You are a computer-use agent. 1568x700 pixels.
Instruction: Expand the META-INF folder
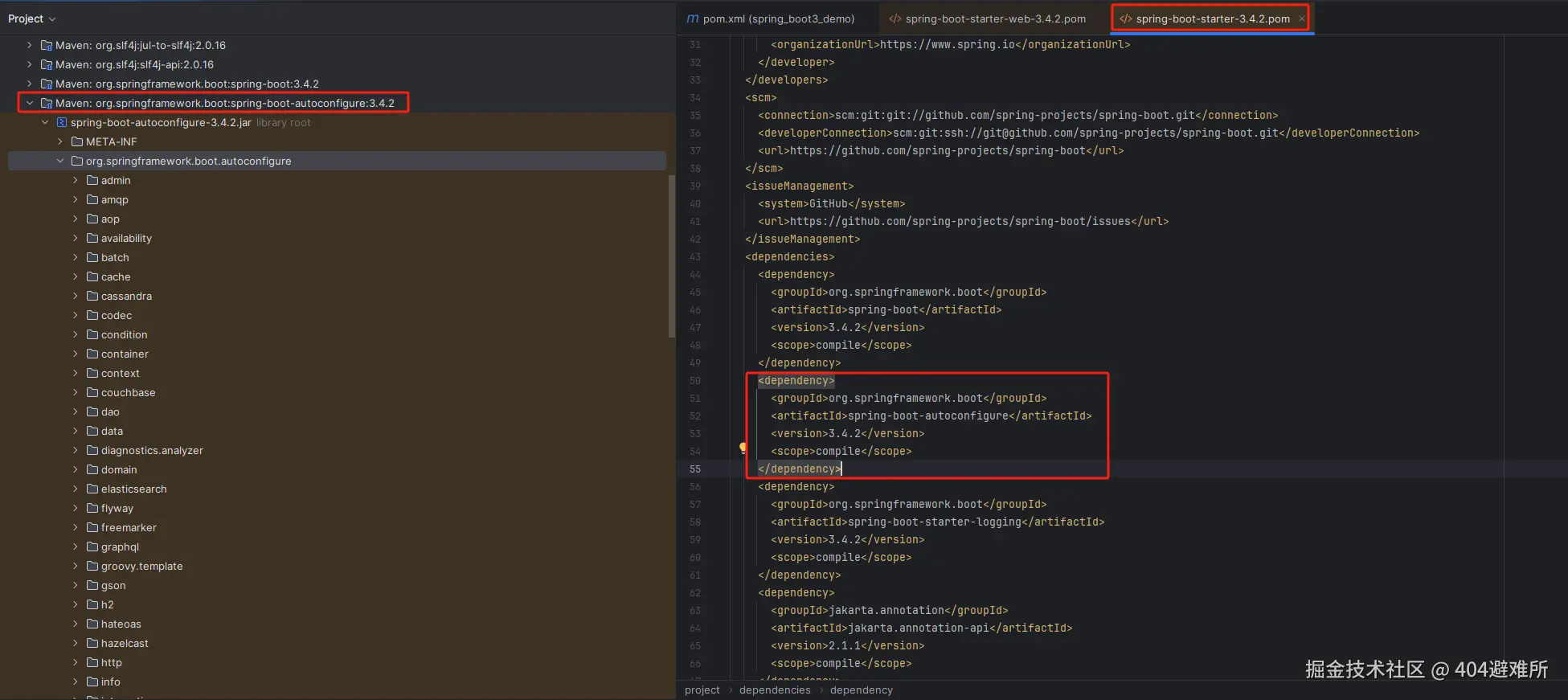click(60, 141)
